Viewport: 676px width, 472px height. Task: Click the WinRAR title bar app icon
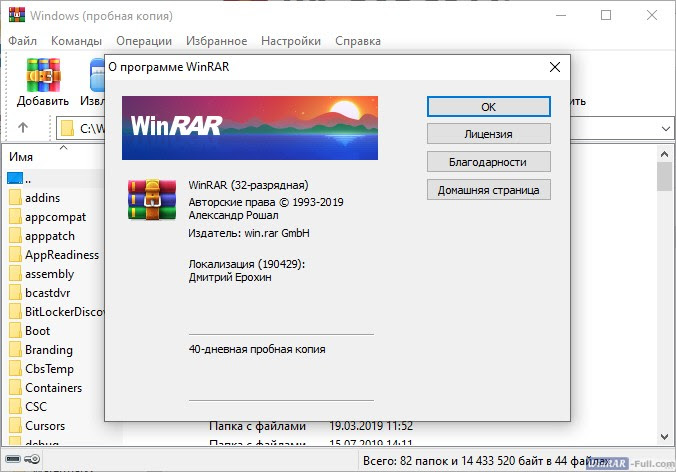coord(17,15)
